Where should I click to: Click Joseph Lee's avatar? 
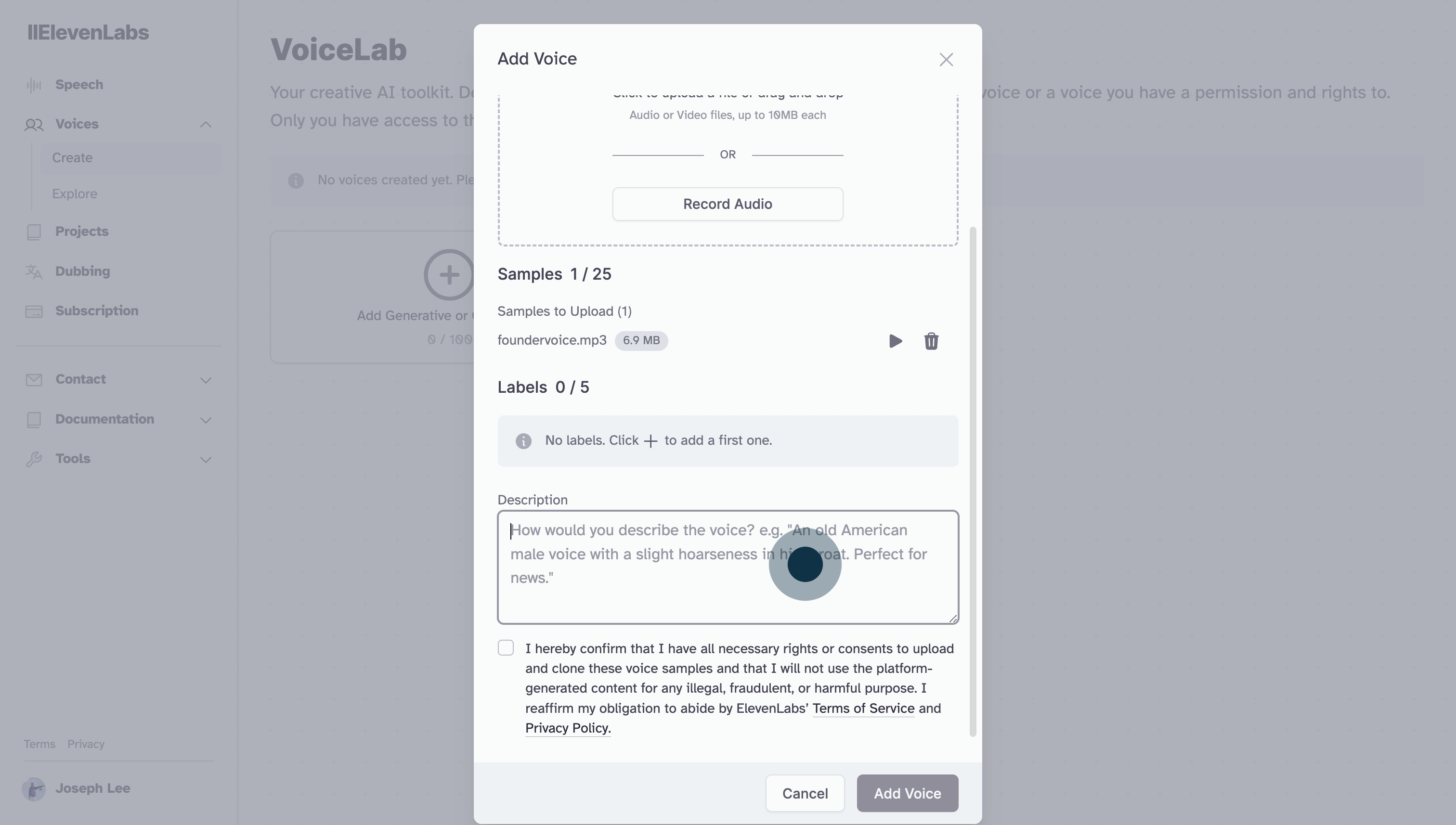pos(33,789)
